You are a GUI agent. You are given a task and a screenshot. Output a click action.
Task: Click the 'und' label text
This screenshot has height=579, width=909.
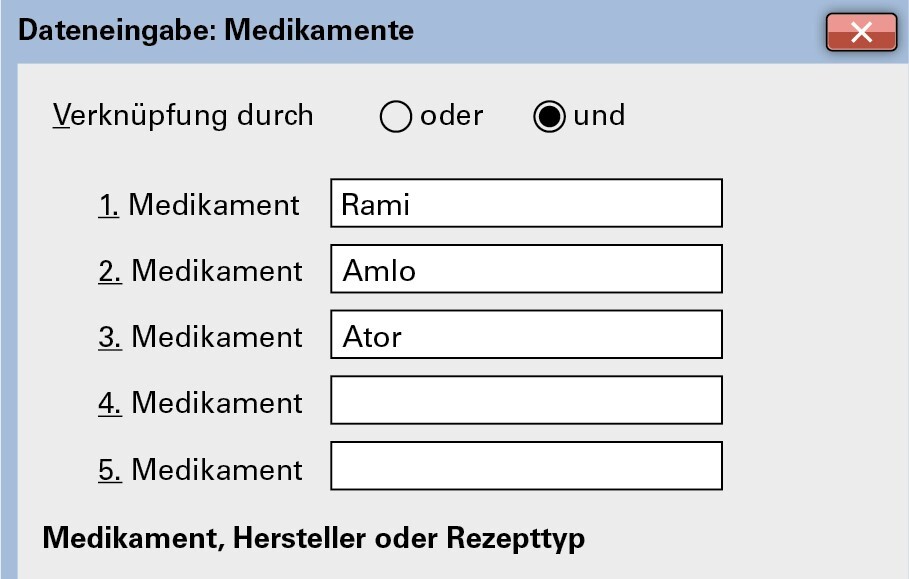pos(599,116)
